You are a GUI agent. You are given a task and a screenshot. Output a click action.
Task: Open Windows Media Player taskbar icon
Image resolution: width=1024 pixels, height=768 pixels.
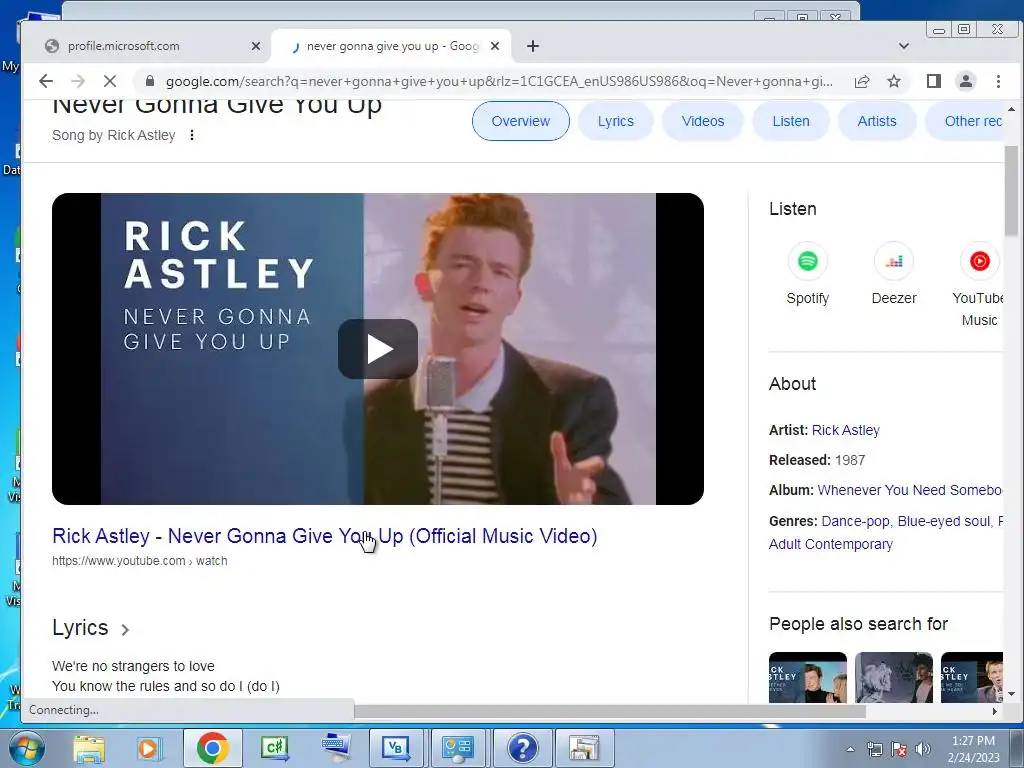[x=149, y=748]
